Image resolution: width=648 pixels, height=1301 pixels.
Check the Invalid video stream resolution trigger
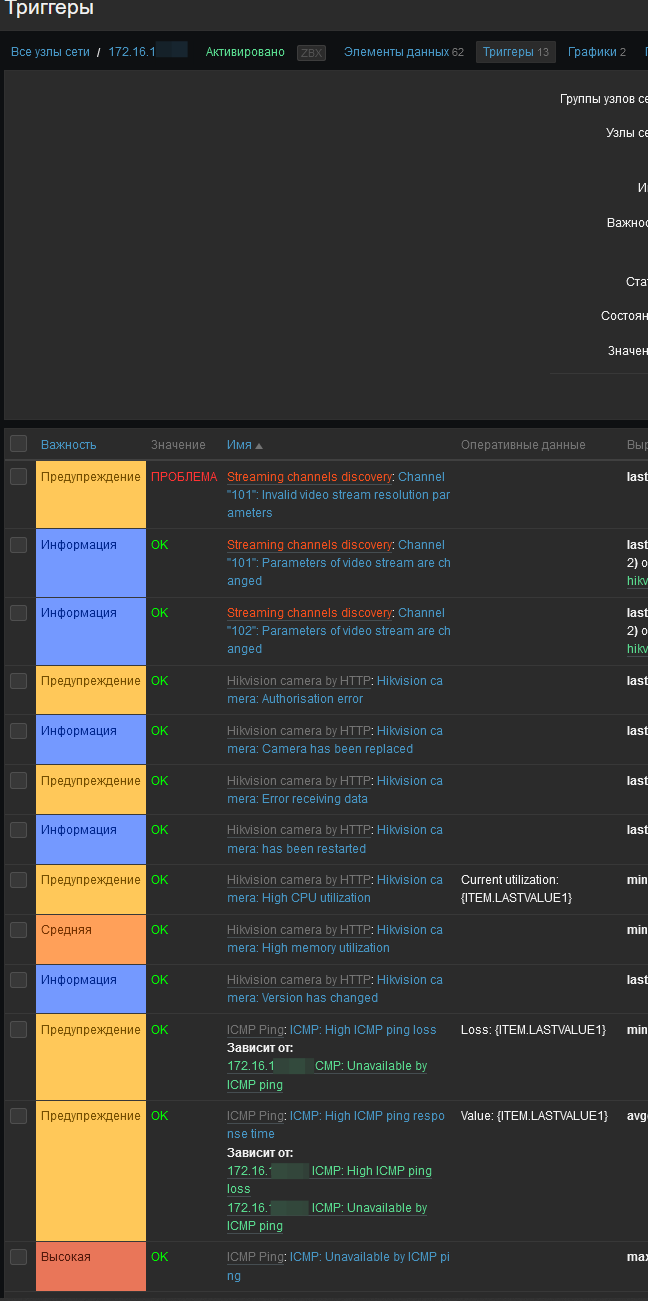click(19, 477)
